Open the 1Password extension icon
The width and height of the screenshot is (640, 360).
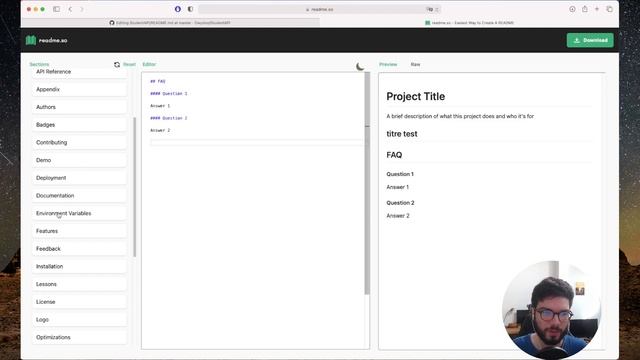178,9
